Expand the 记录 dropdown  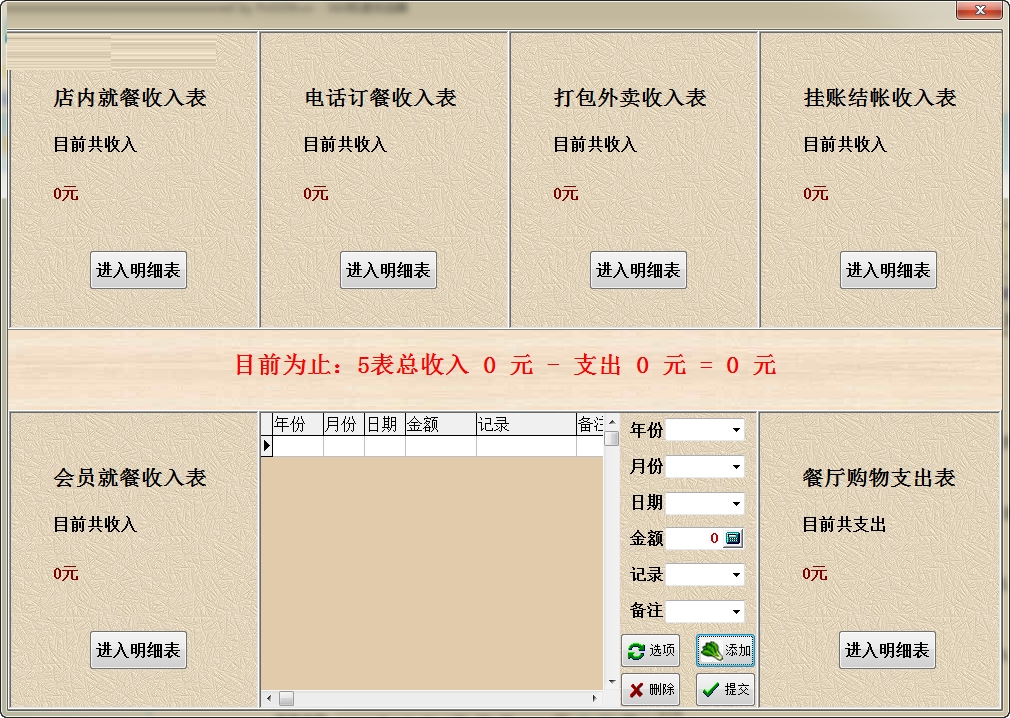click(x=736, y=574)
